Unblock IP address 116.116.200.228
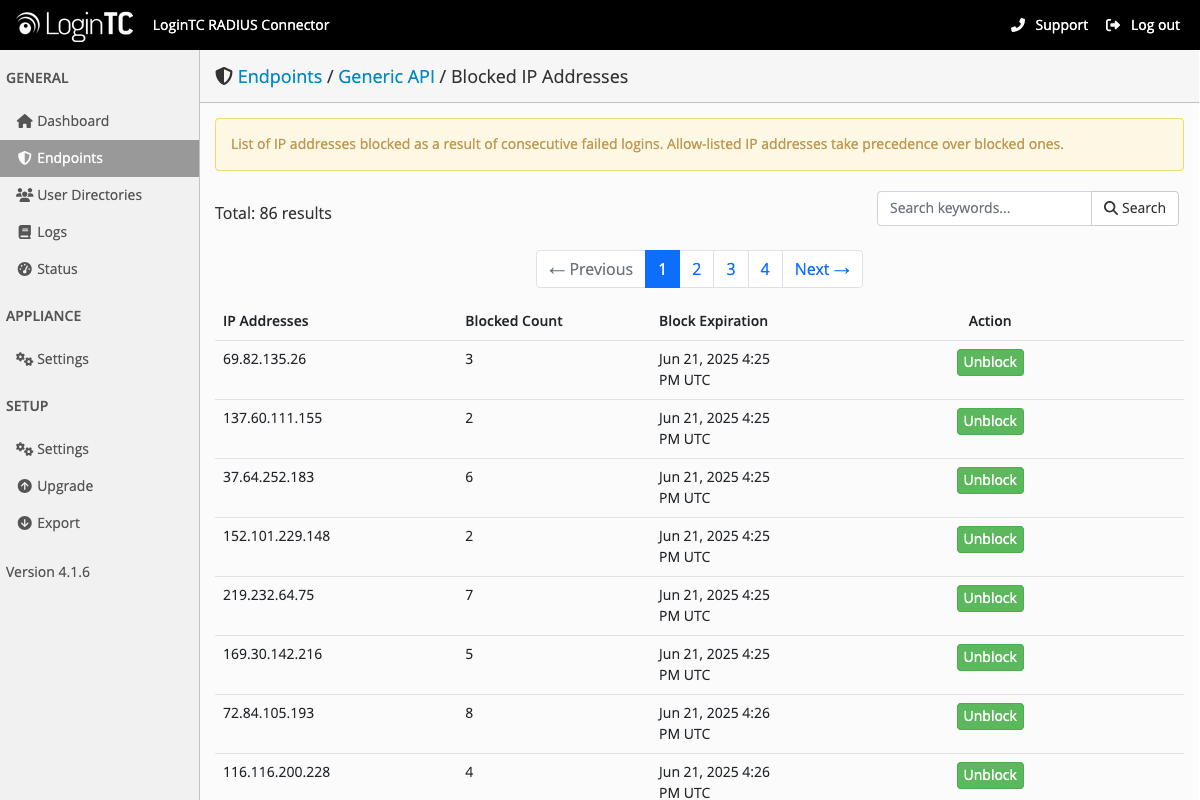This screenshot has height=800, width=1200. [x=990, y=775]
